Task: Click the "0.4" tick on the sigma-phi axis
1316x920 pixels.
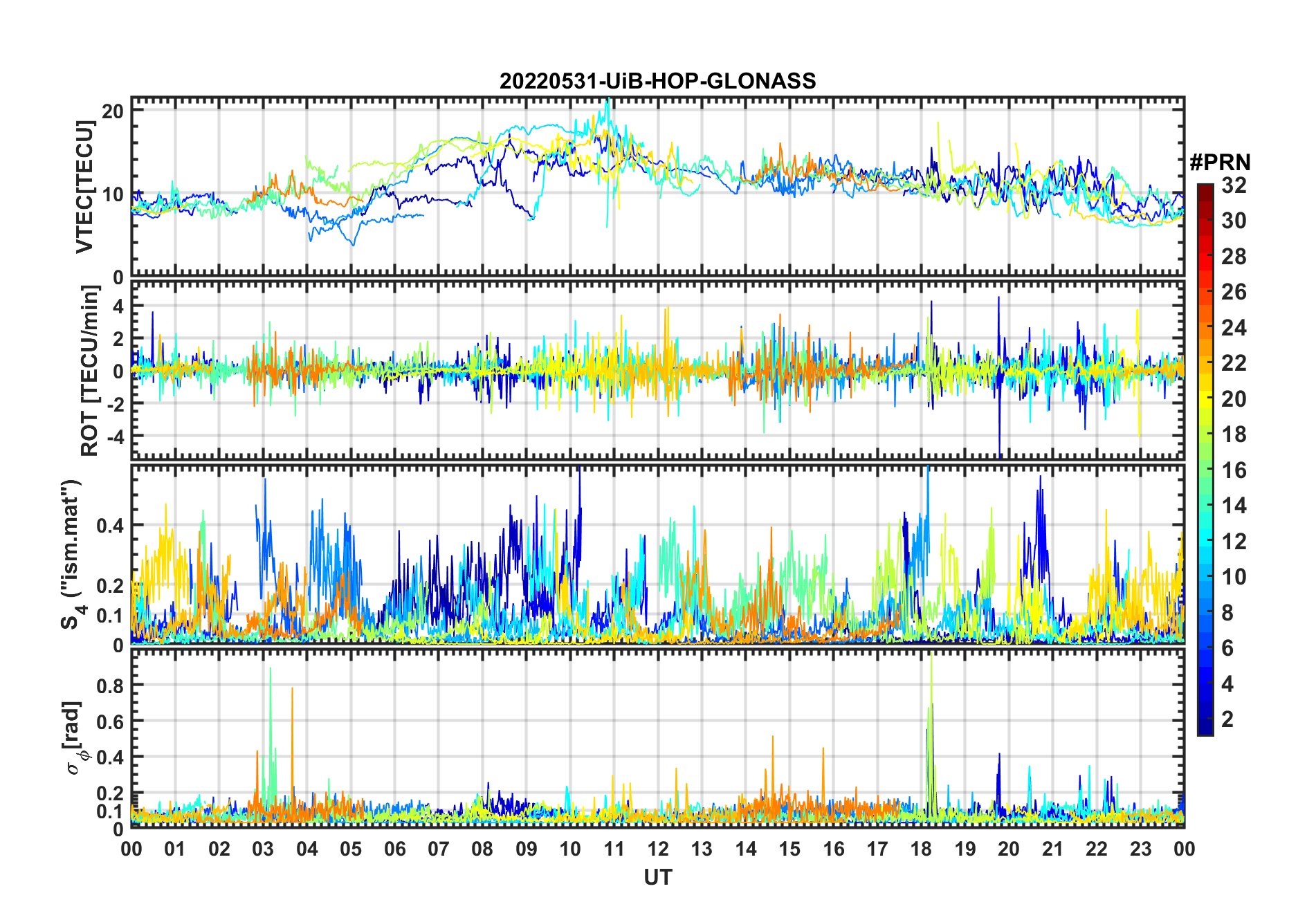Action: pyautogui.click(x=111, y=757)
